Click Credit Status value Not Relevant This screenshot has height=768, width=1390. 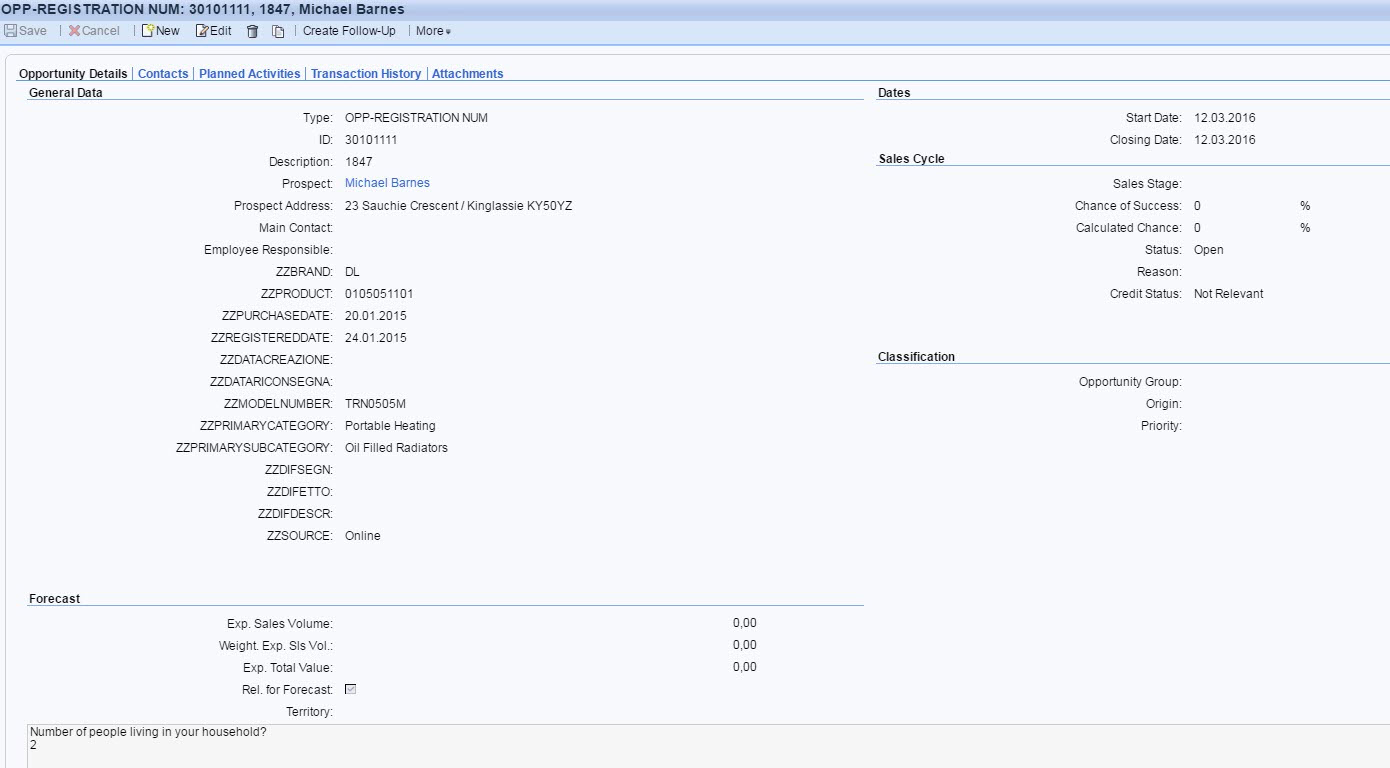point(1229,294)
